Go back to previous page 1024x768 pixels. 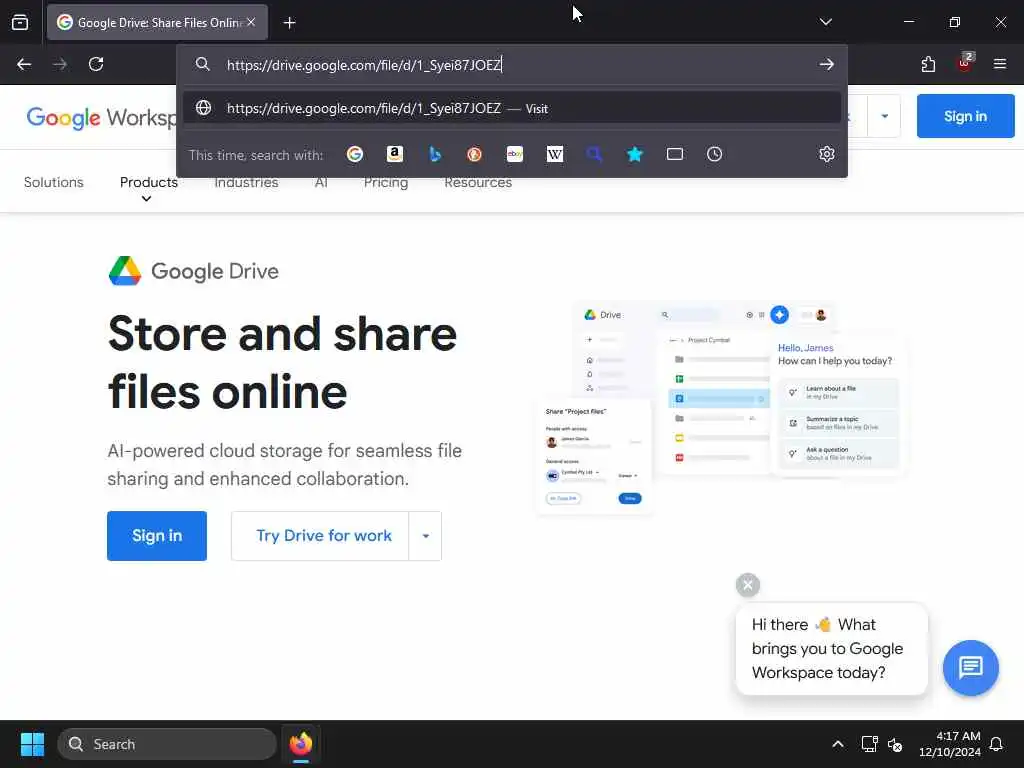pos(24,64)
